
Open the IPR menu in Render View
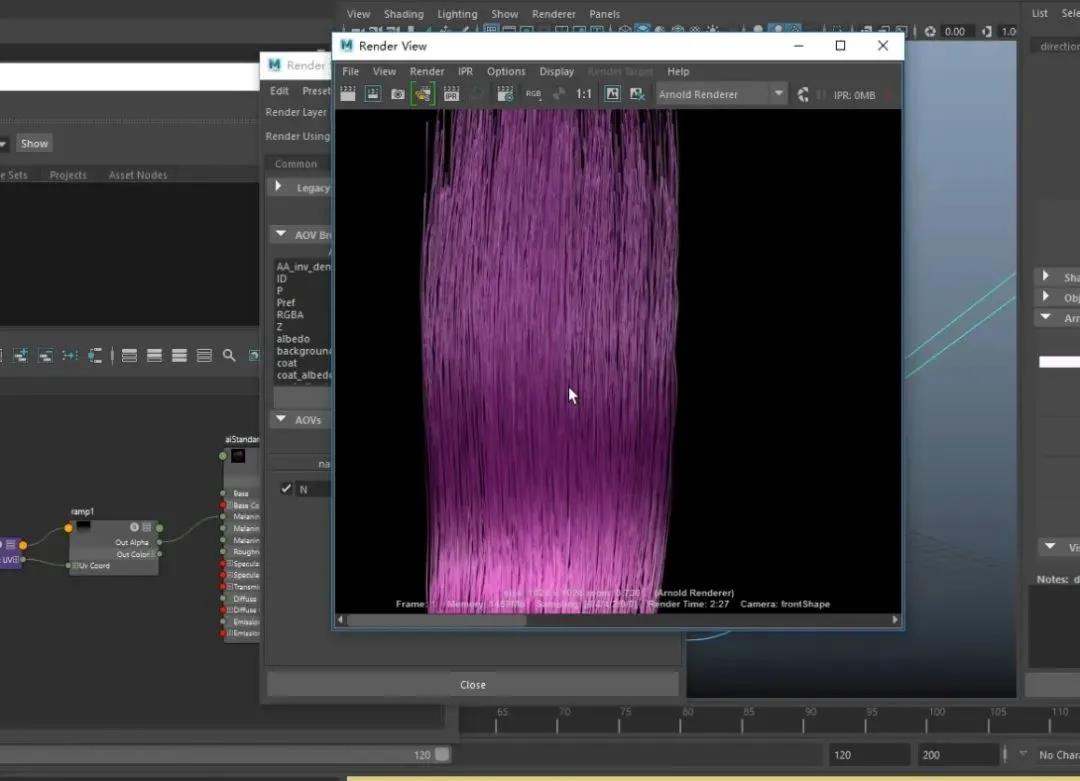[x=465, y=71]
